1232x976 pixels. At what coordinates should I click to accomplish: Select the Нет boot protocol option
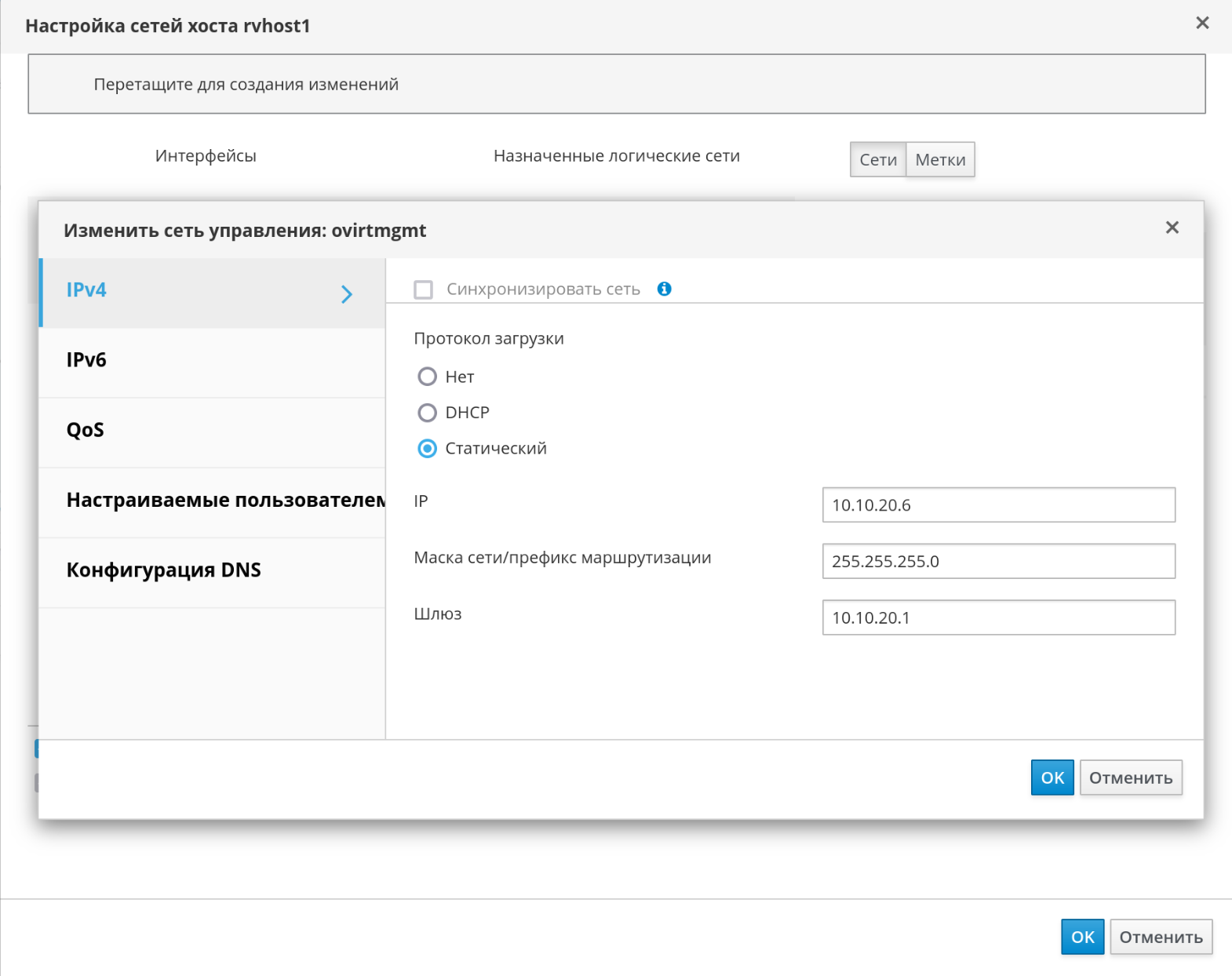click(427, 377)
